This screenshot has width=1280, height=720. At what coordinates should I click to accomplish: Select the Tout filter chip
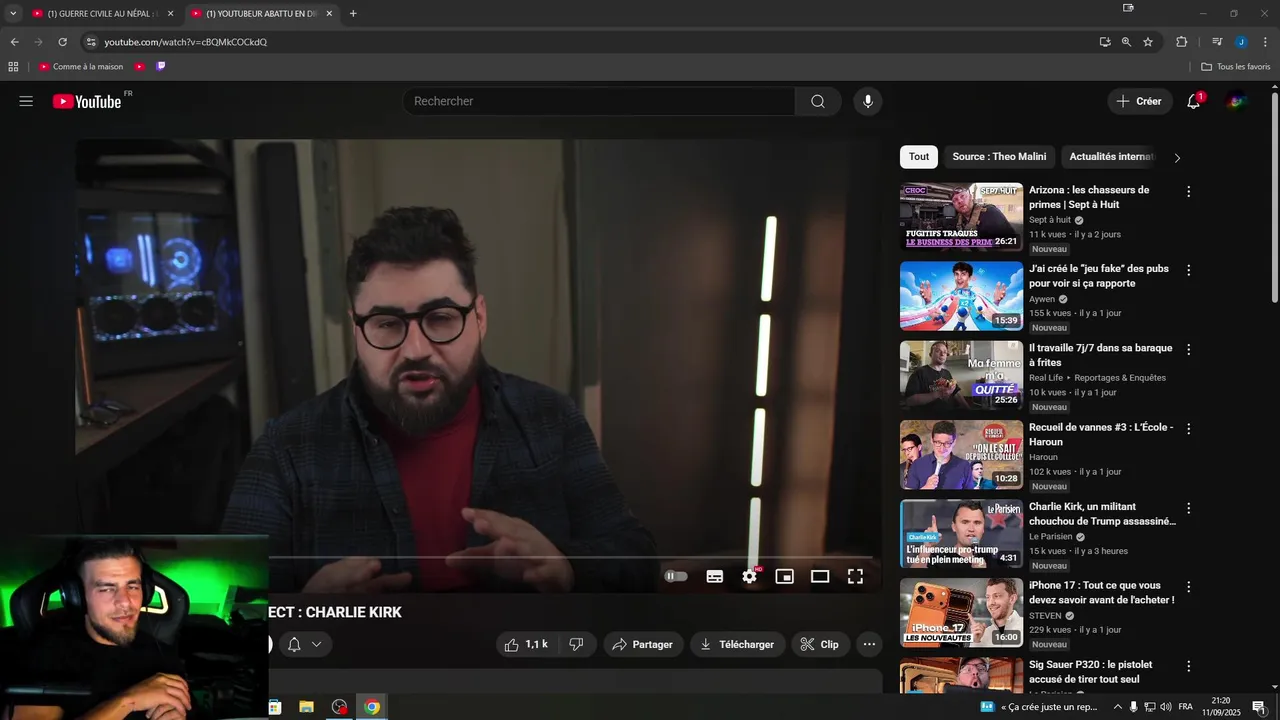coord(919,157)
